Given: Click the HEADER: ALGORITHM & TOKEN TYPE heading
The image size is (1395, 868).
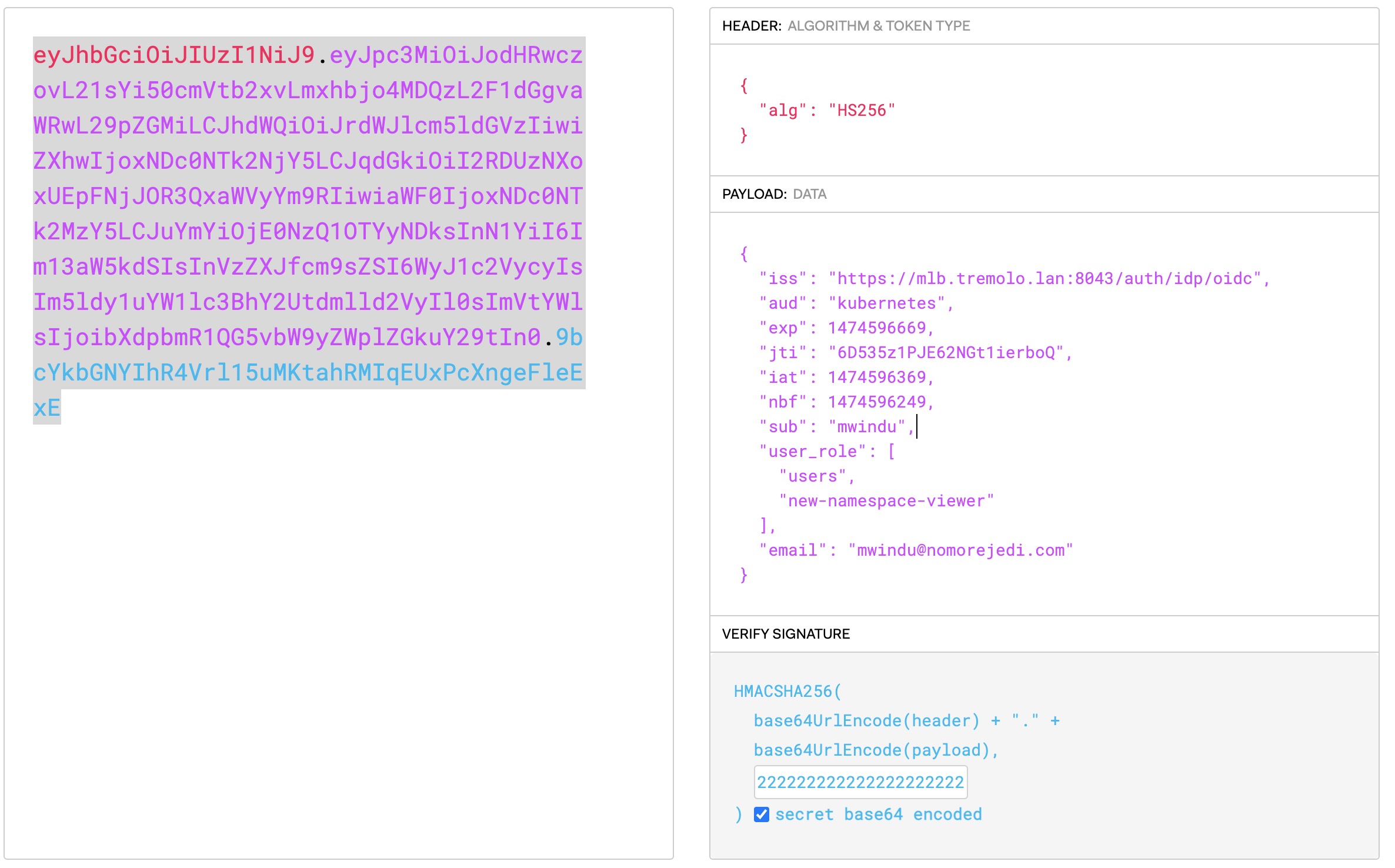Looking at the screenshot, I should tap(846, 26).
